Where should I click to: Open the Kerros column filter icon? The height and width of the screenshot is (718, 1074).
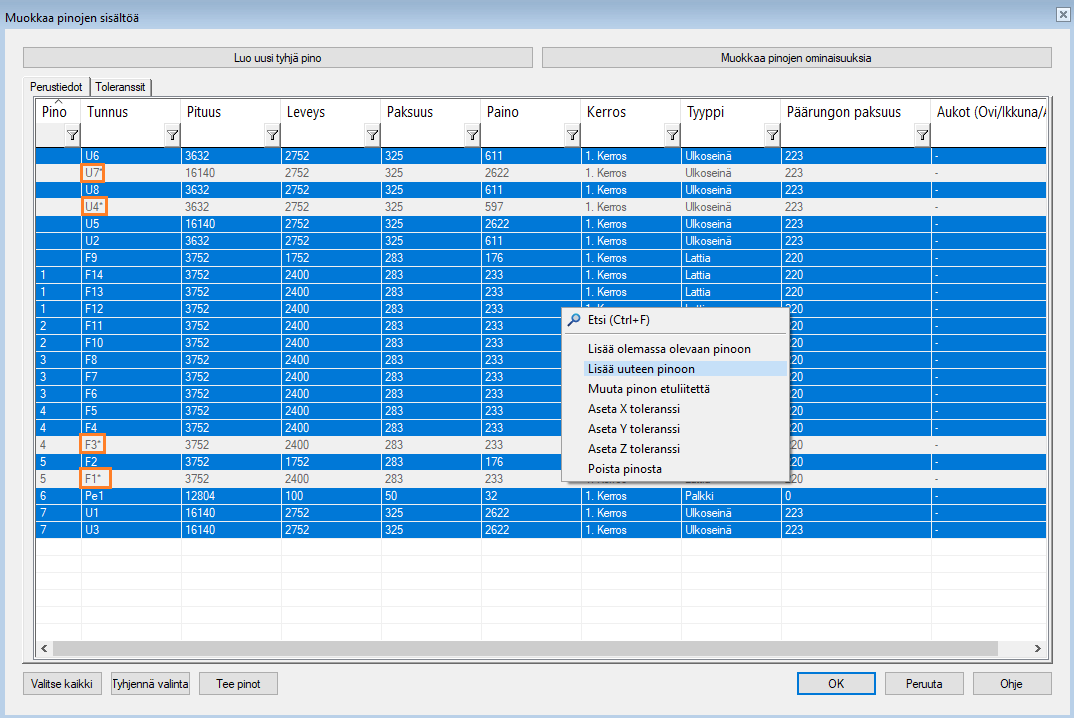(672, 135)
